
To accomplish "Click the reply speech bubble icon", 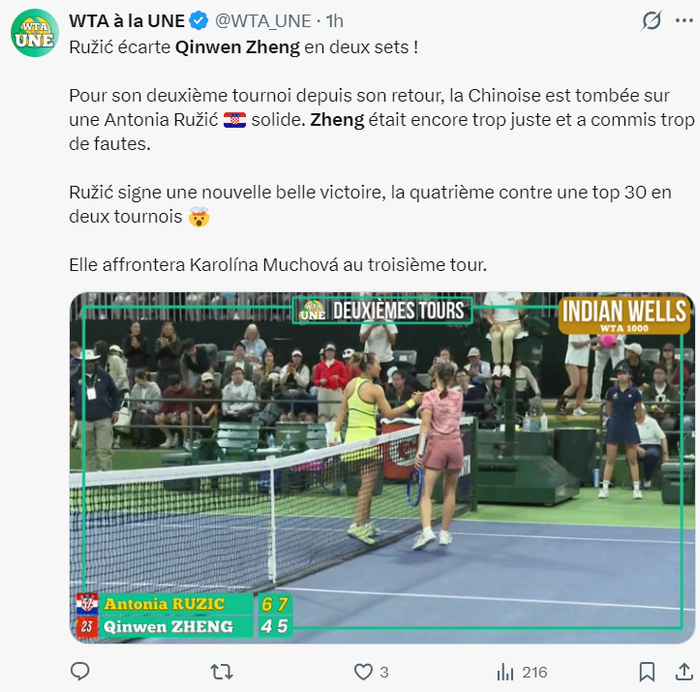I will pyautogui.click(x=80, y=671).
